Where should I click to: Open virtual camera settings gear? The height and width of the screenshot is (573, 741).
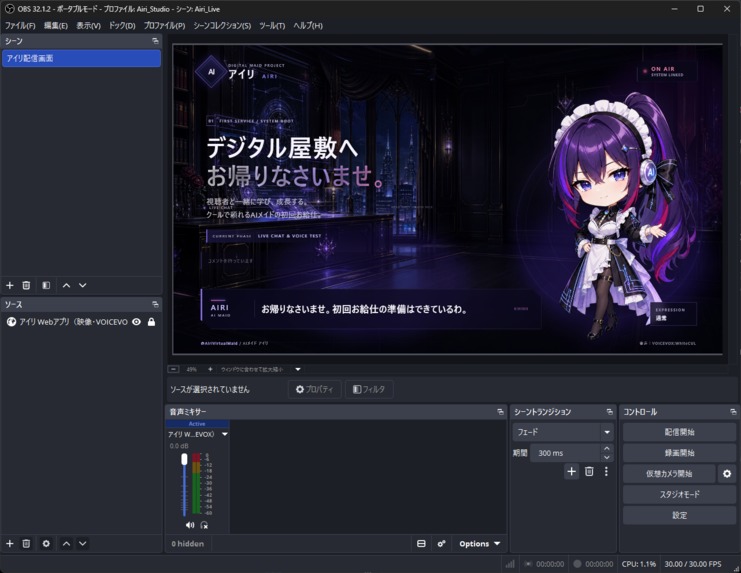tap(727, 473)
